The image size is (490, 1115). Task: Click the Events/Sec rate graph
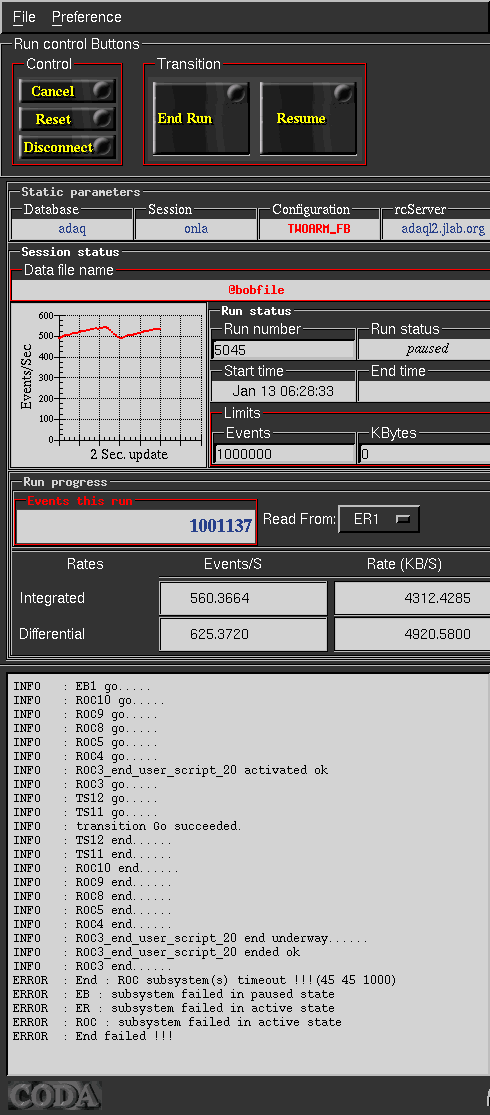tap(108, 384)
